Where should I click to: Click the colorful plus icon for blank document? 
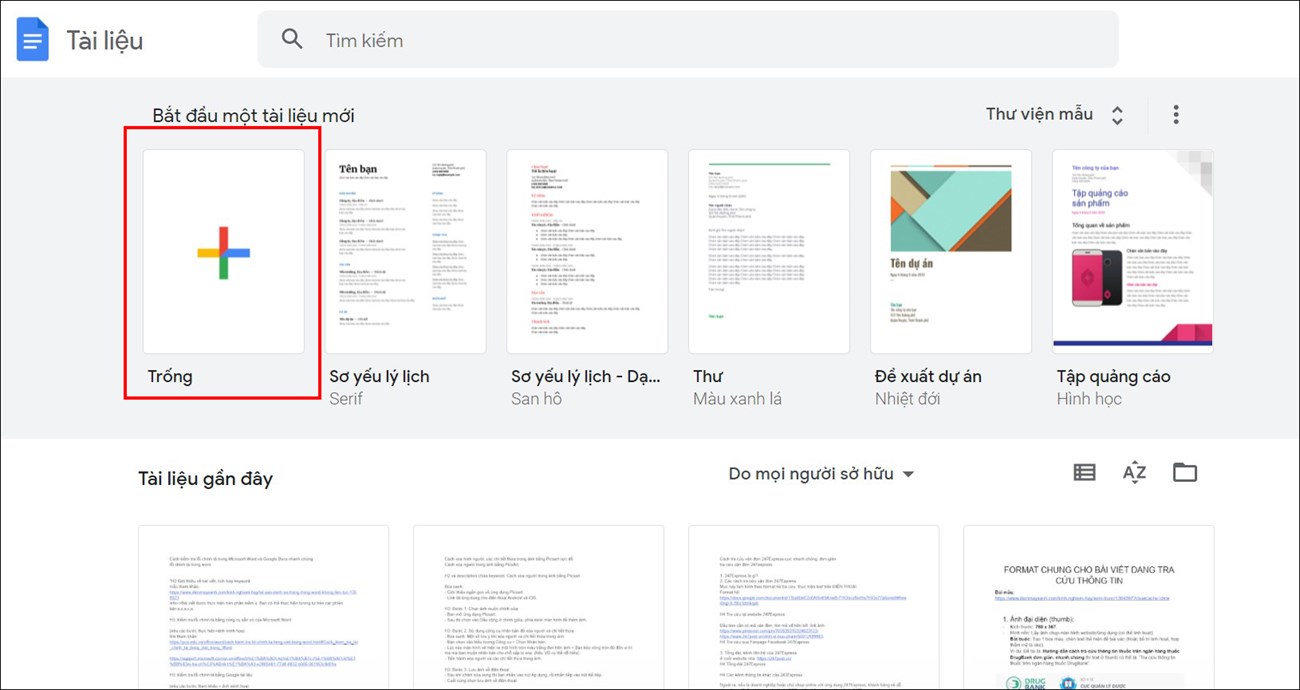[x=224, y=252]
